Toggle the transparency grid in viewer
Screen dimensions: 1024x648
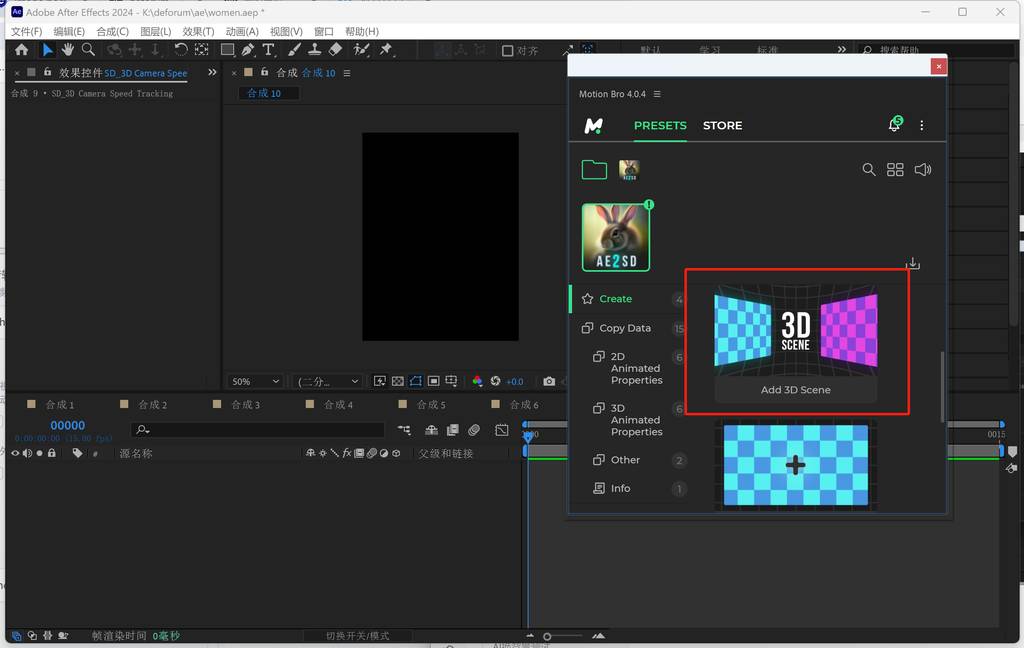coord(397,381)
